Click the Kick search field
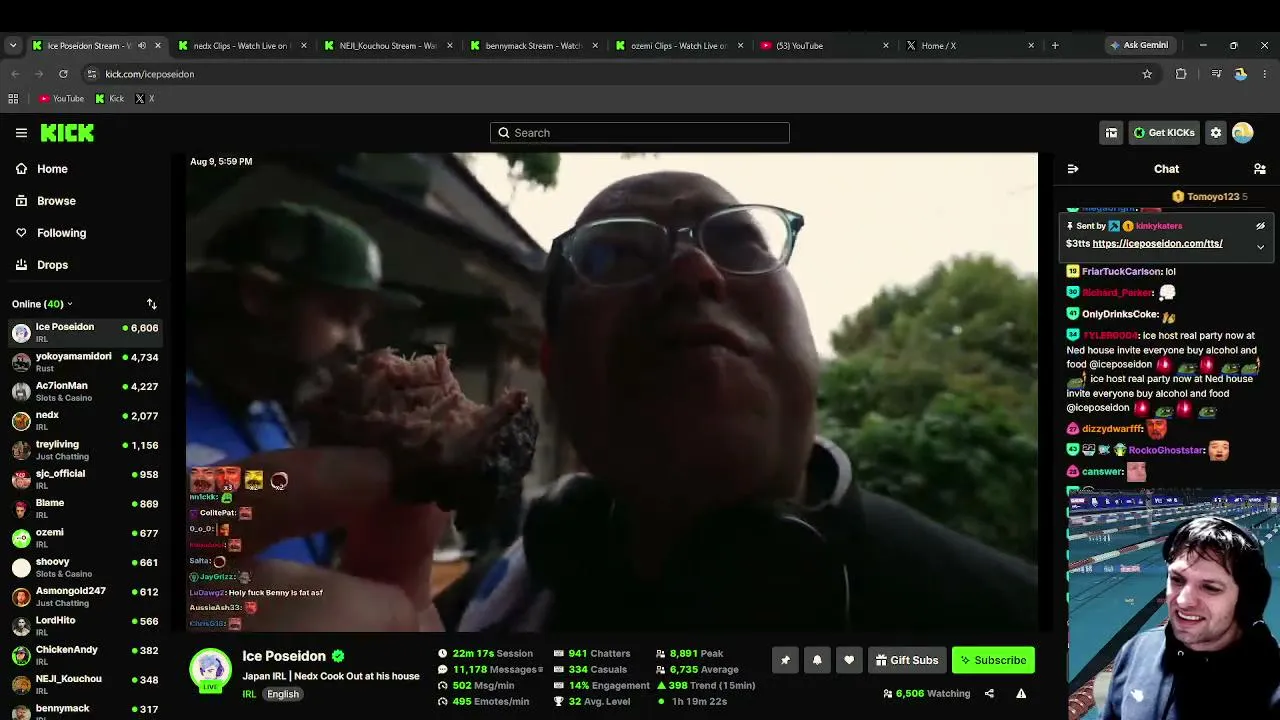This screenshot has width=1280, height=720. [x=640, y=132]
